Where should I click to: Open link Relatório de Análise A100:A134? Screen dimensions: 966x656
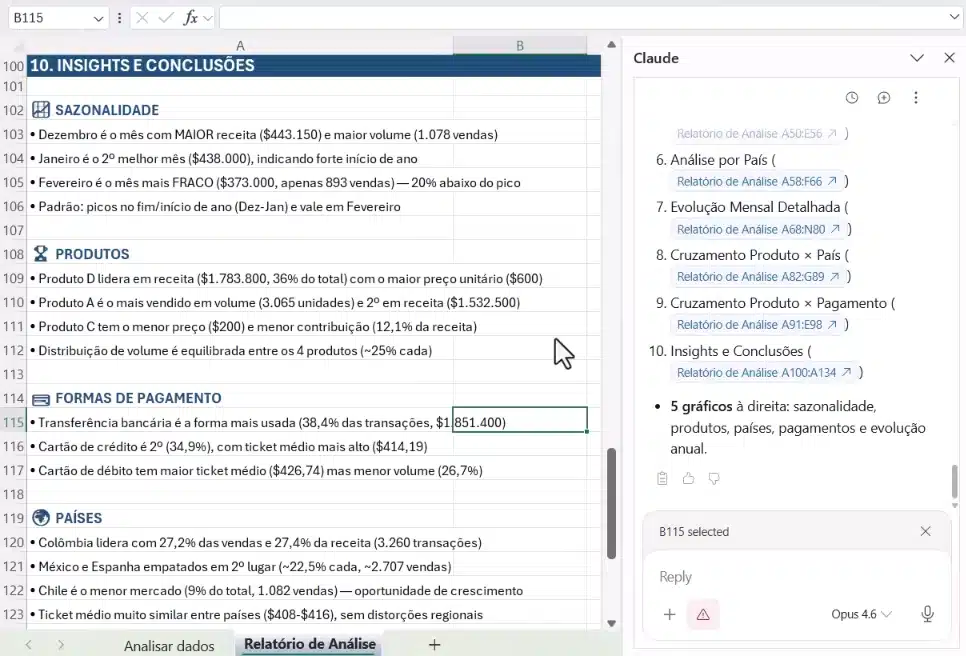pyautogui.click(x=764, y=373)
